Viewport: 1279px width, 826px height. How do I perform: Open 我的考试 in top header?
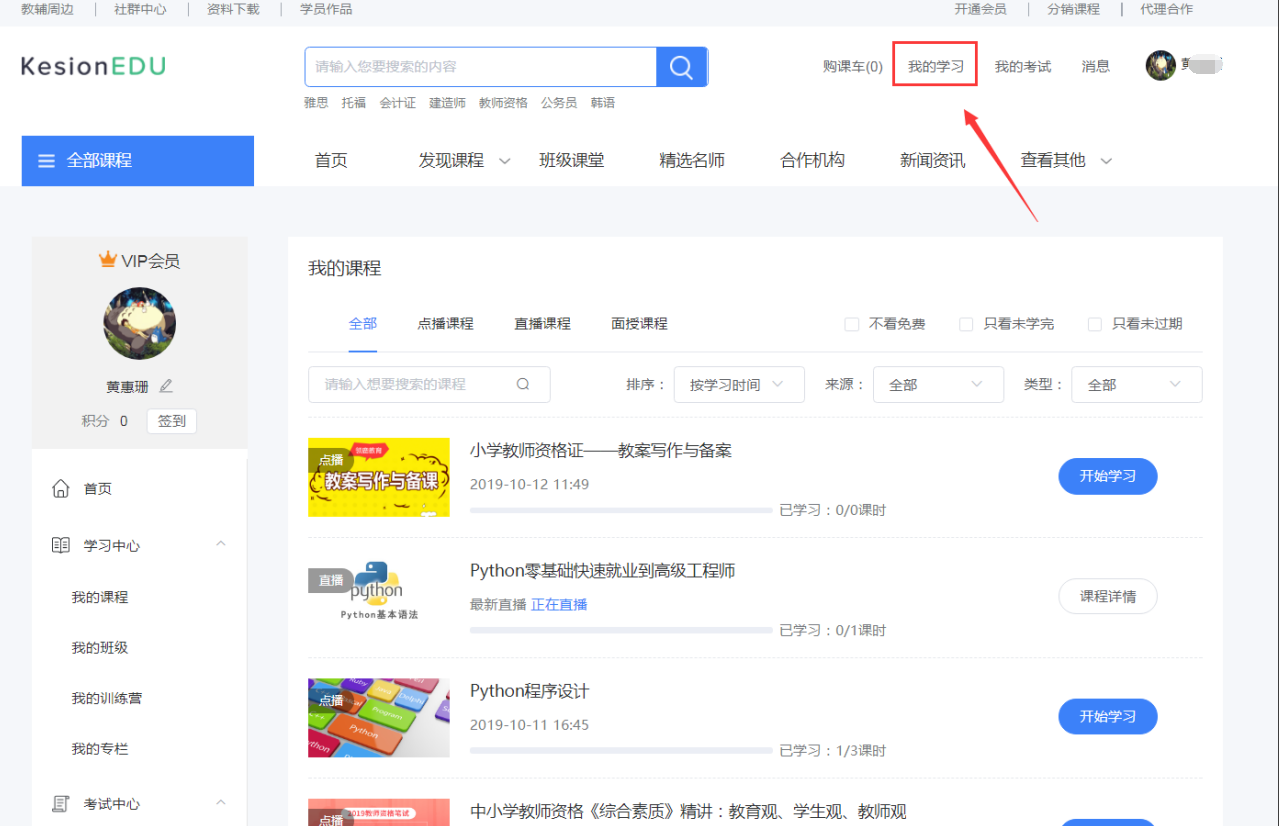tap(1023, 67)
